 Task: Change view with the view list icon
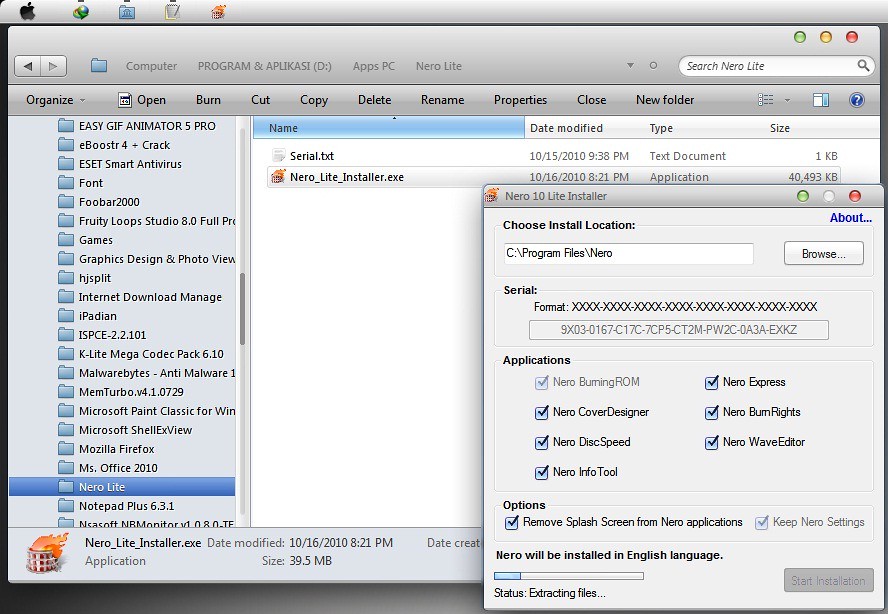coord(766,100)
